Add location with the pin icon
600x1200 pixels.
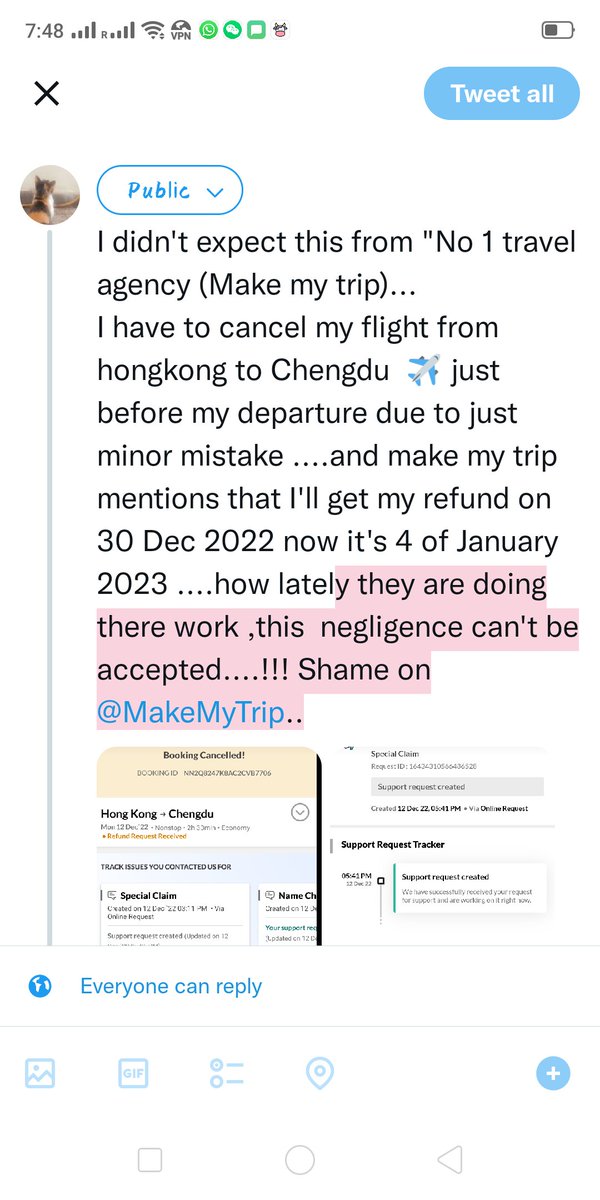pos(319,1074)
